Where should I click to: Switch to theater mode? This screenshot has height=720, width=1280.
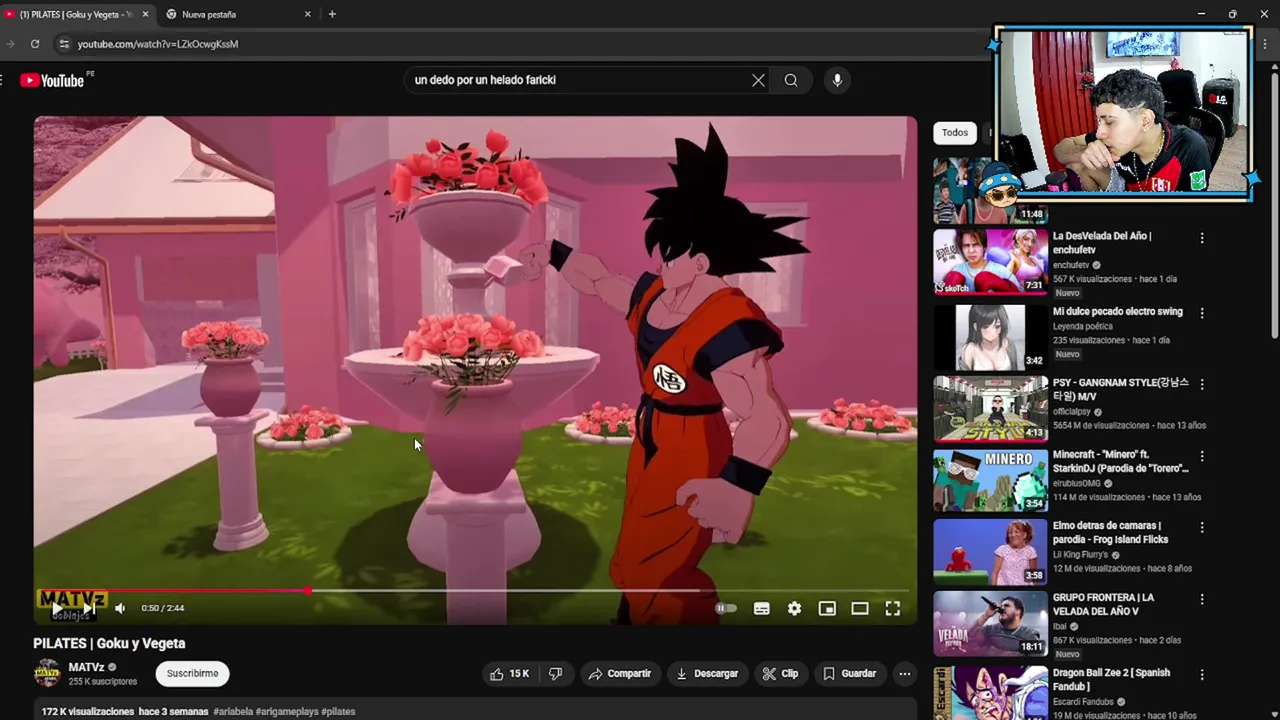click(860, 608)
